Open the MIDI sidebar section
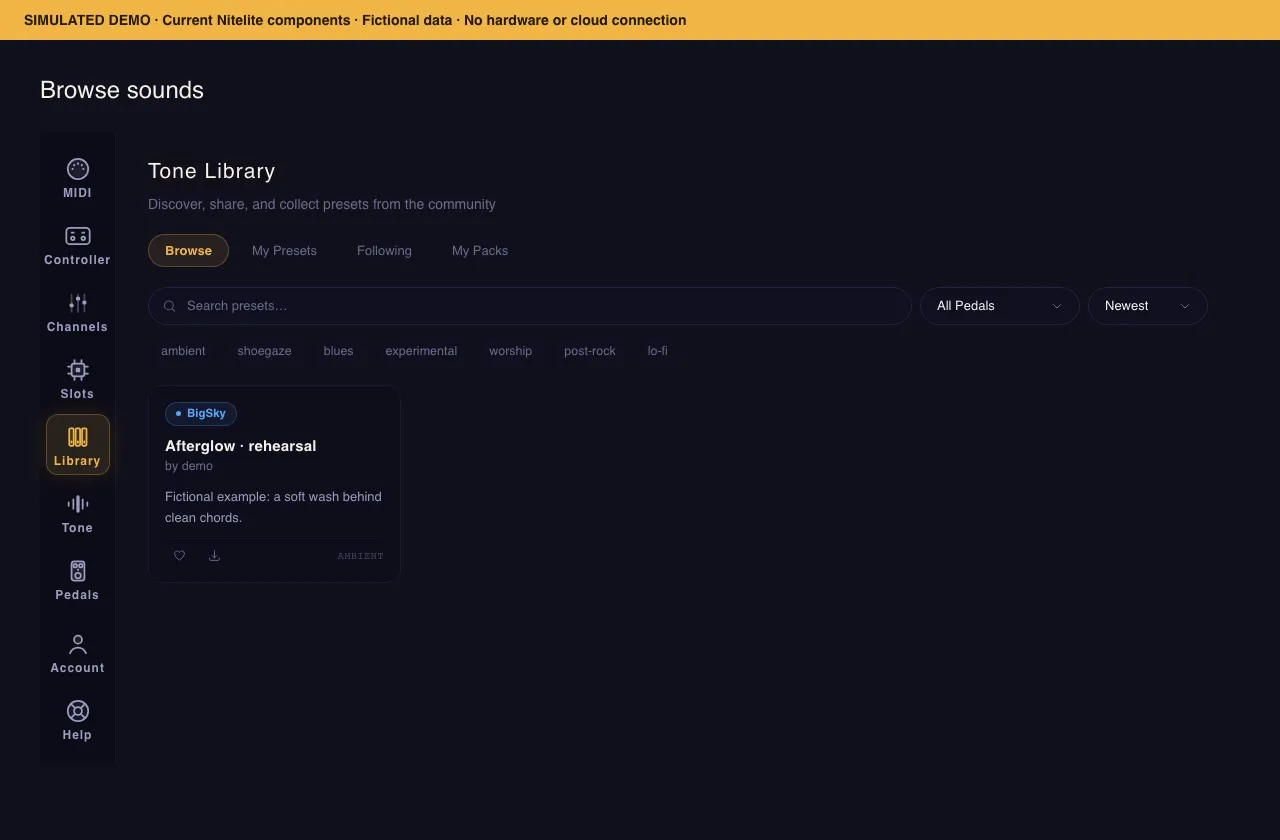1280x840 pixels. (x=77, y=178)
